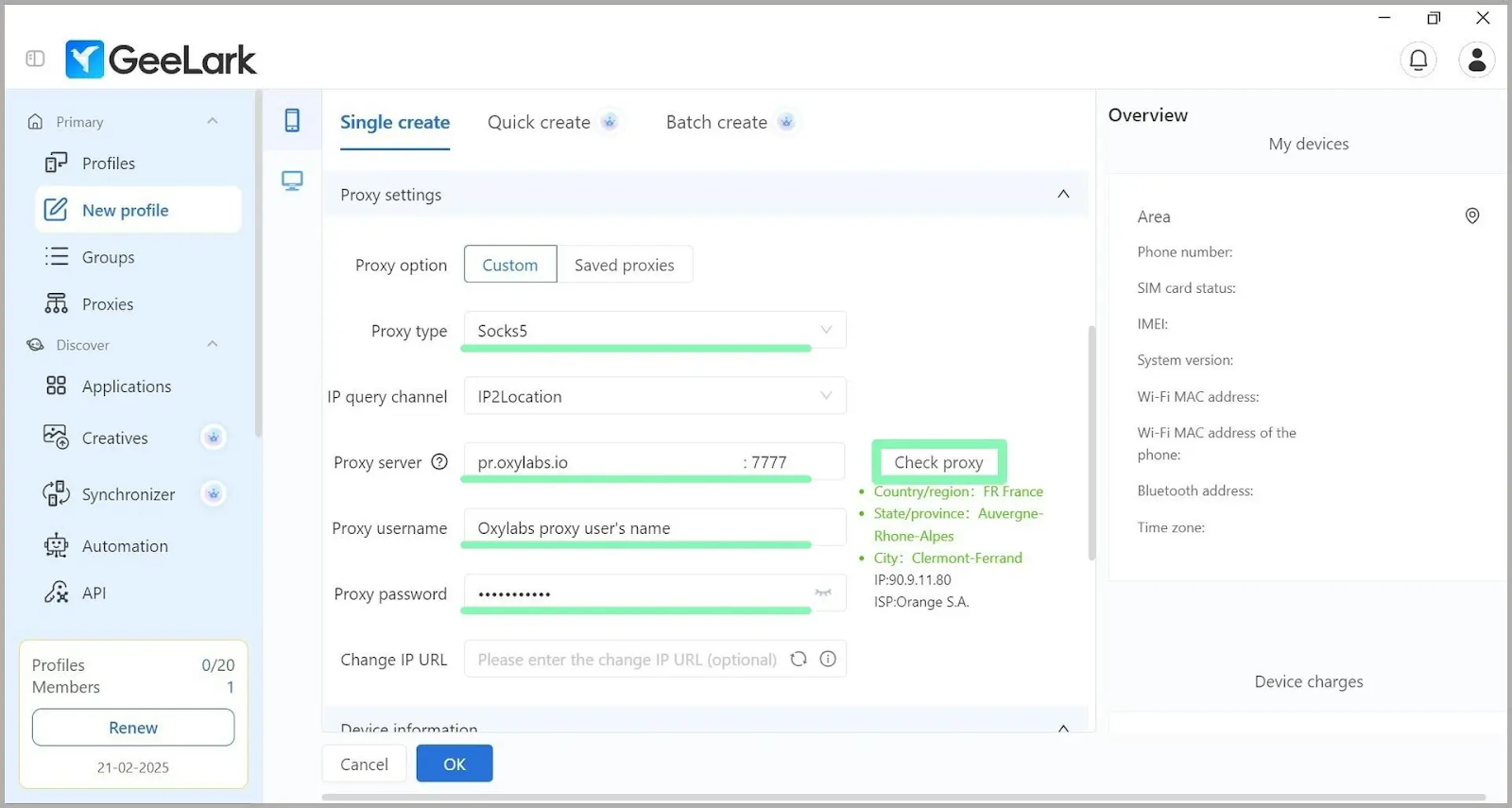Click the premium crown badge beside Synchronizer
This screenshot has width=1512, height=808.
(214, 493)
